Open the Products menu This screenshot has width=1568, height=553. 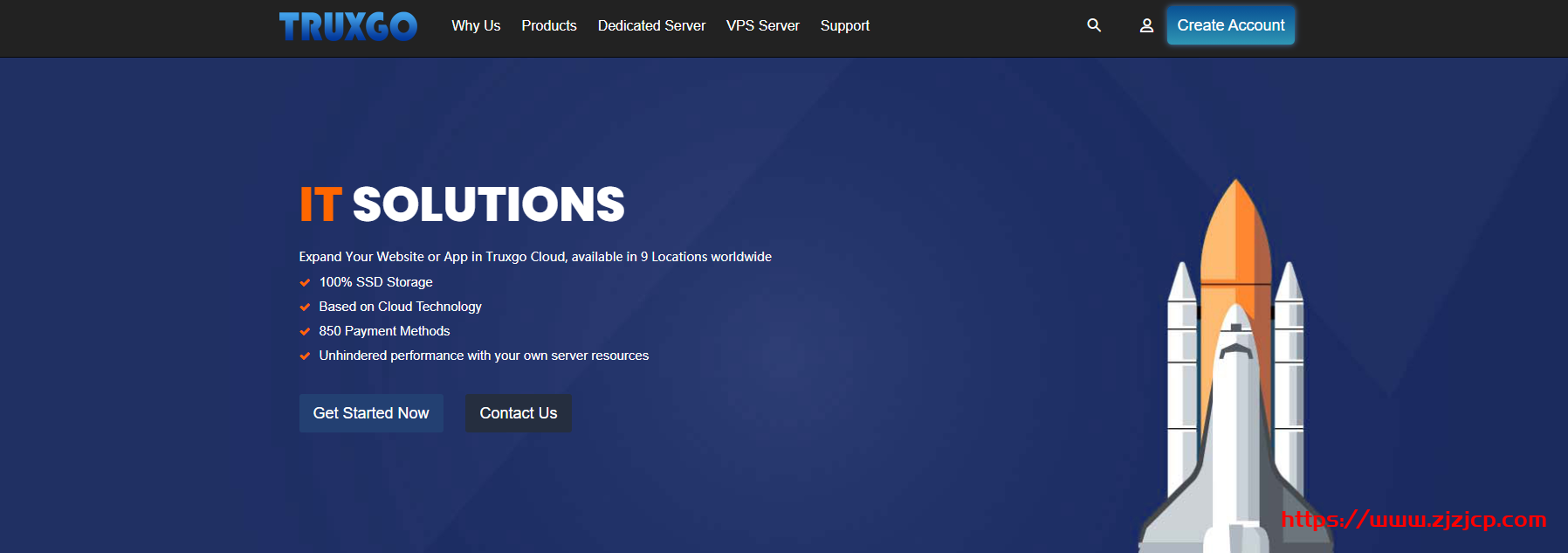(x=549, y=25)
